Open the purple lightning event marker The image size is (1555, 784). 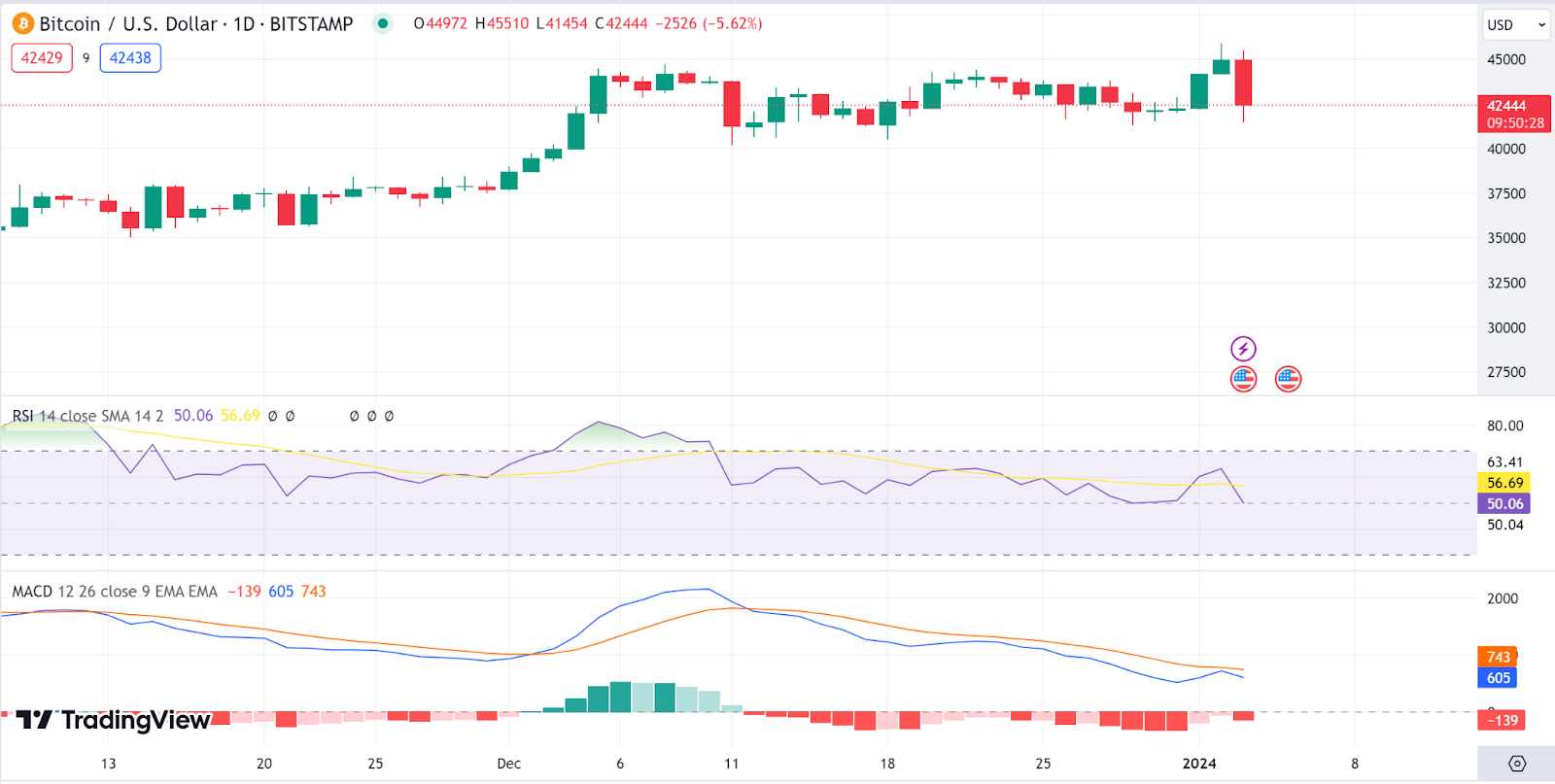coord(1243,348)
